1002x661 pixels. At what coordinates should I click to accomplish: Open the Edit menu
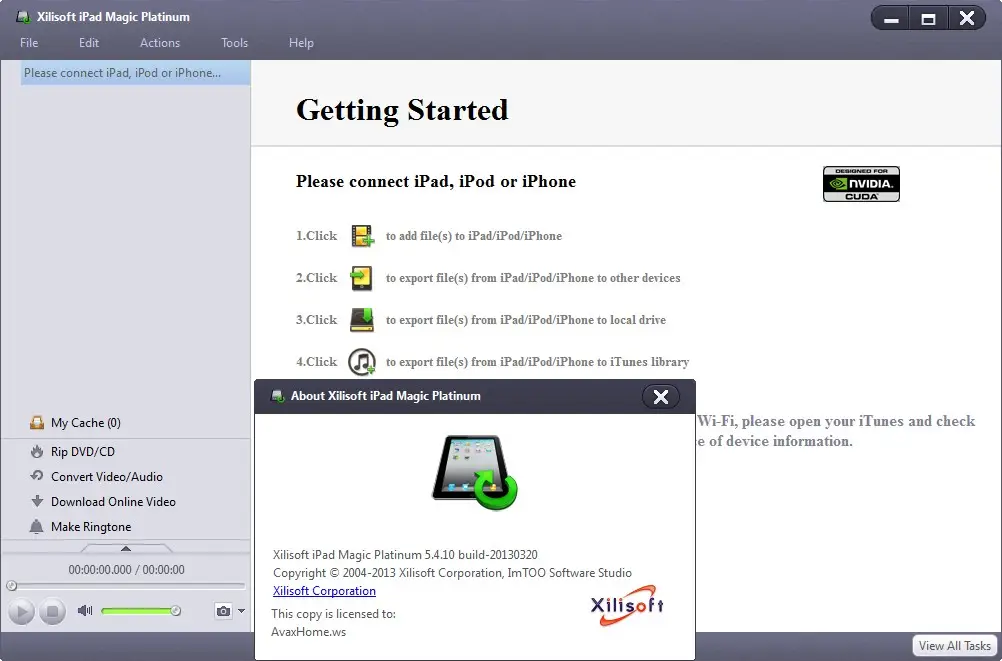point(89,43)
